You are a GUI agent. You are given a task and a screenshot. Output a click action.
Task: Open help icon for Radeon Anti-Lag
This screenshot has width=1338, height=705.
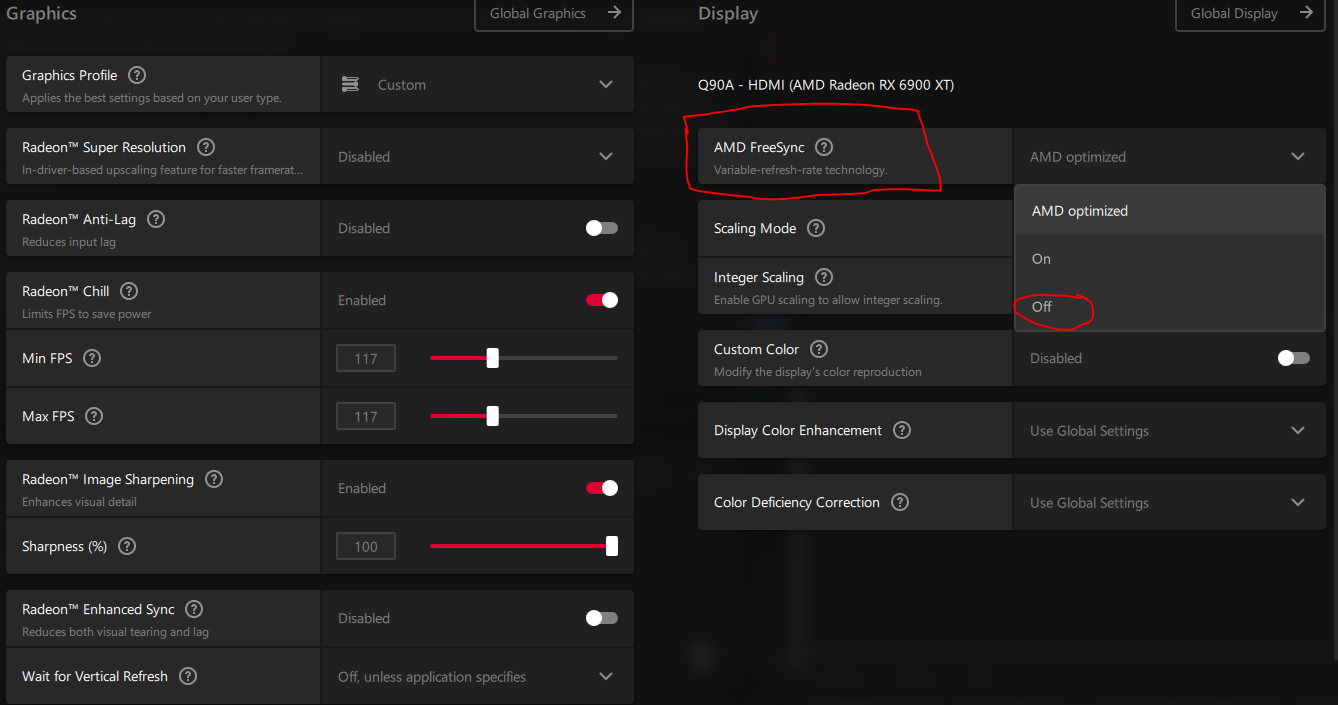[156, 219]
